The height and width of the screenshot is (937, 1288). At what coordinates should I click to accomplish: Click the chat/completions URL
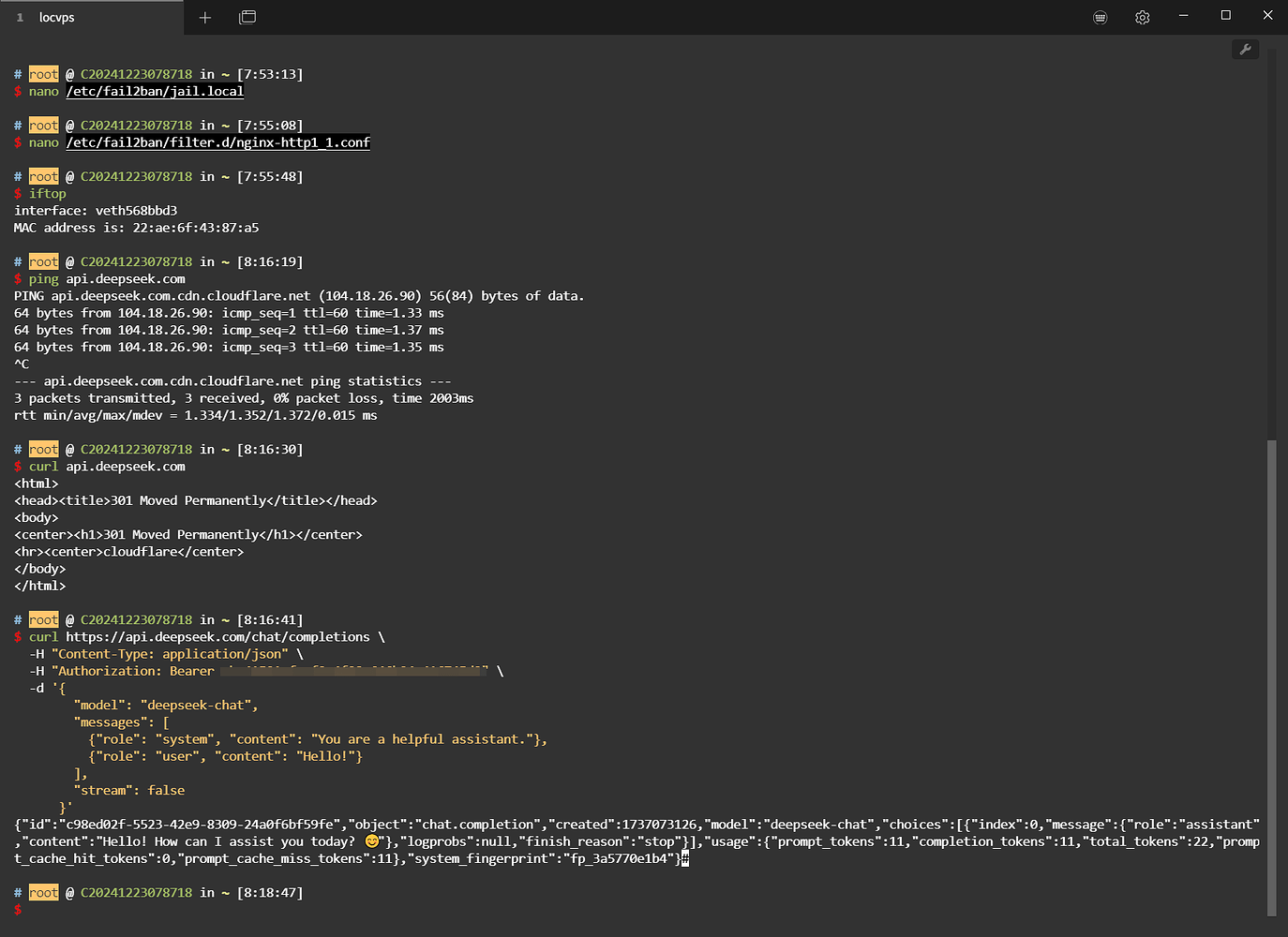point(217,636)
